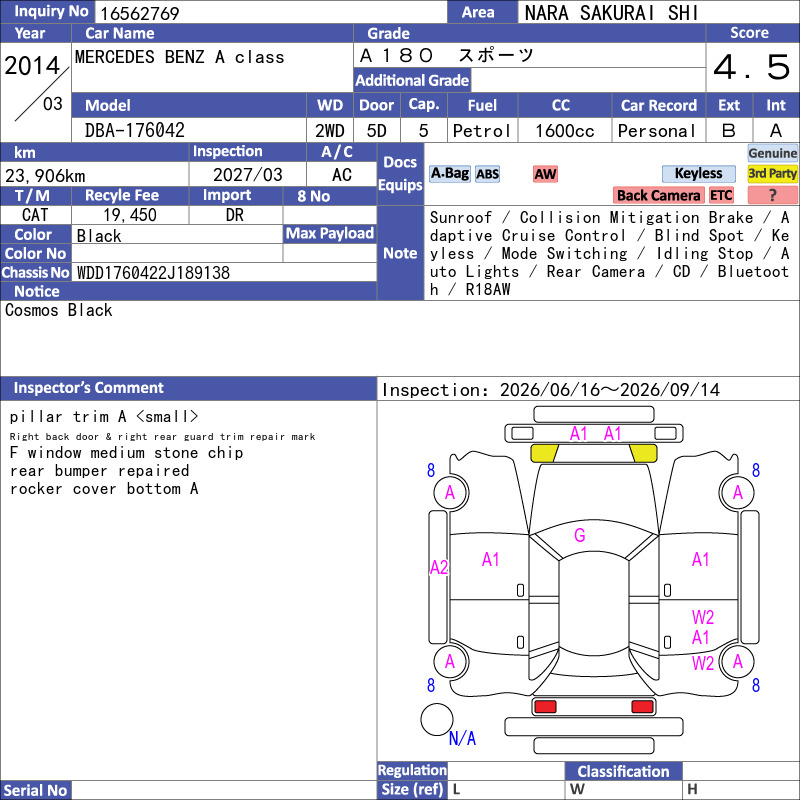Select the Serial No label
The height and width of the screenshot is (800, 800).
(x=35, y=790)
